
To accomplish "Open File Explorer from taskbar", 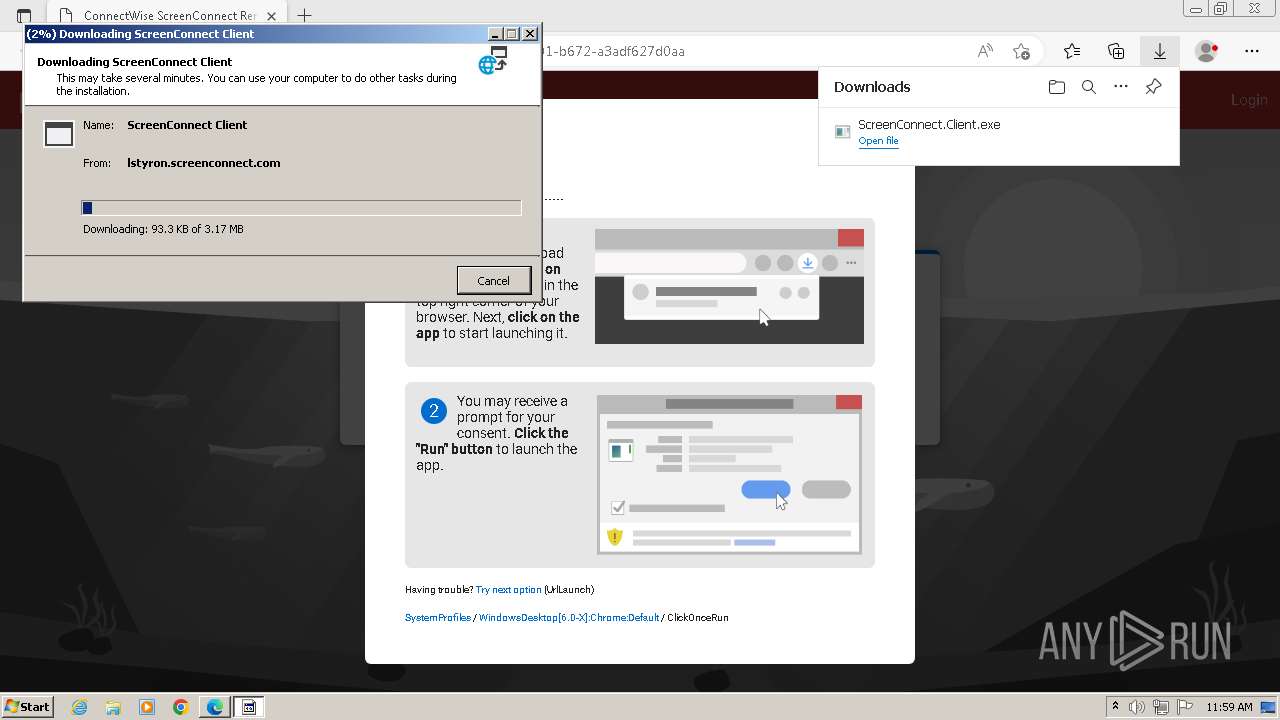I will click(114, 707).
